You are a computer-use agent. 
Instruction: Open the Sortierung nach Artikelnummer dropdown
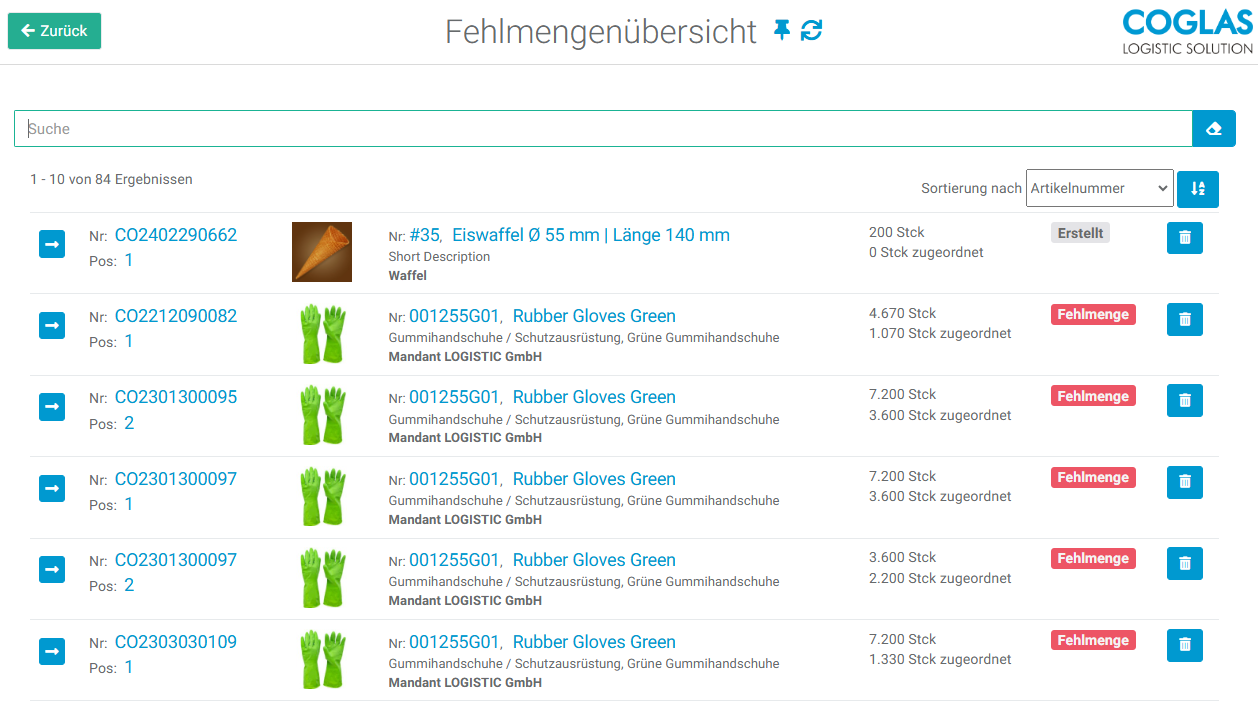click(x=1099, y=188)
